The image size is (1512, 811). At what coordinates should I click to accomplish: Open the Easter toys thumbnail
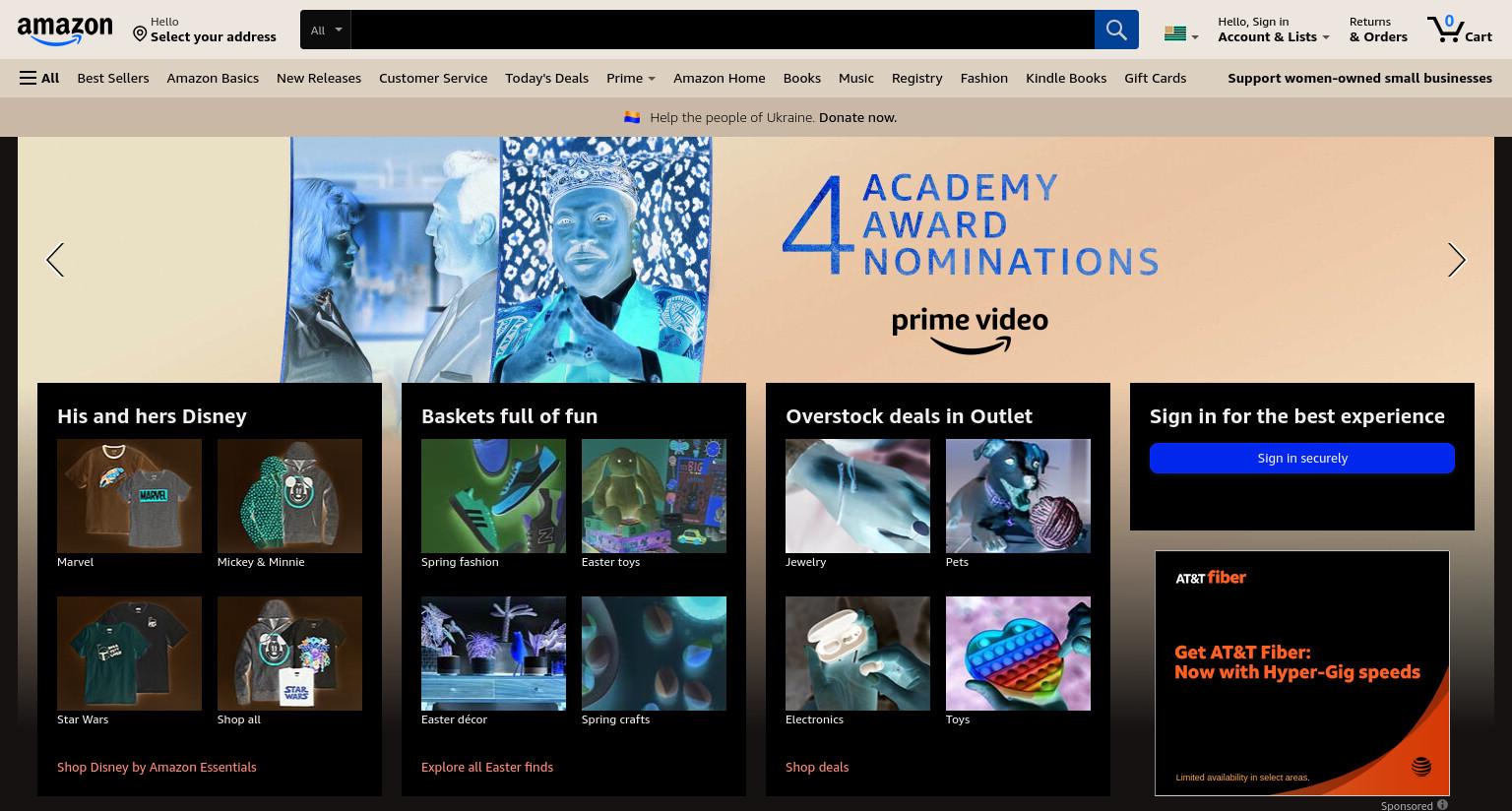[654, 496]
